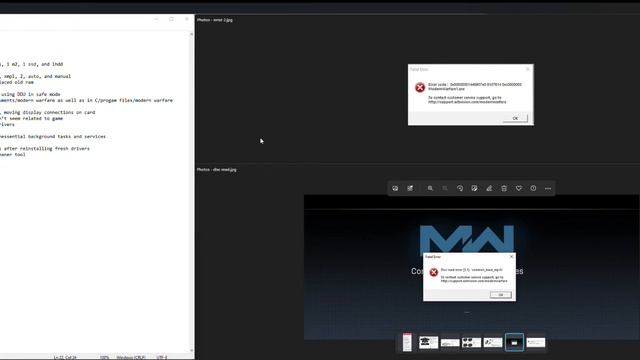The height and width of the screenshot is (360, 640).
Task: Open the more options ellipsis in Photos toolbar
Action: pos(548,188)
